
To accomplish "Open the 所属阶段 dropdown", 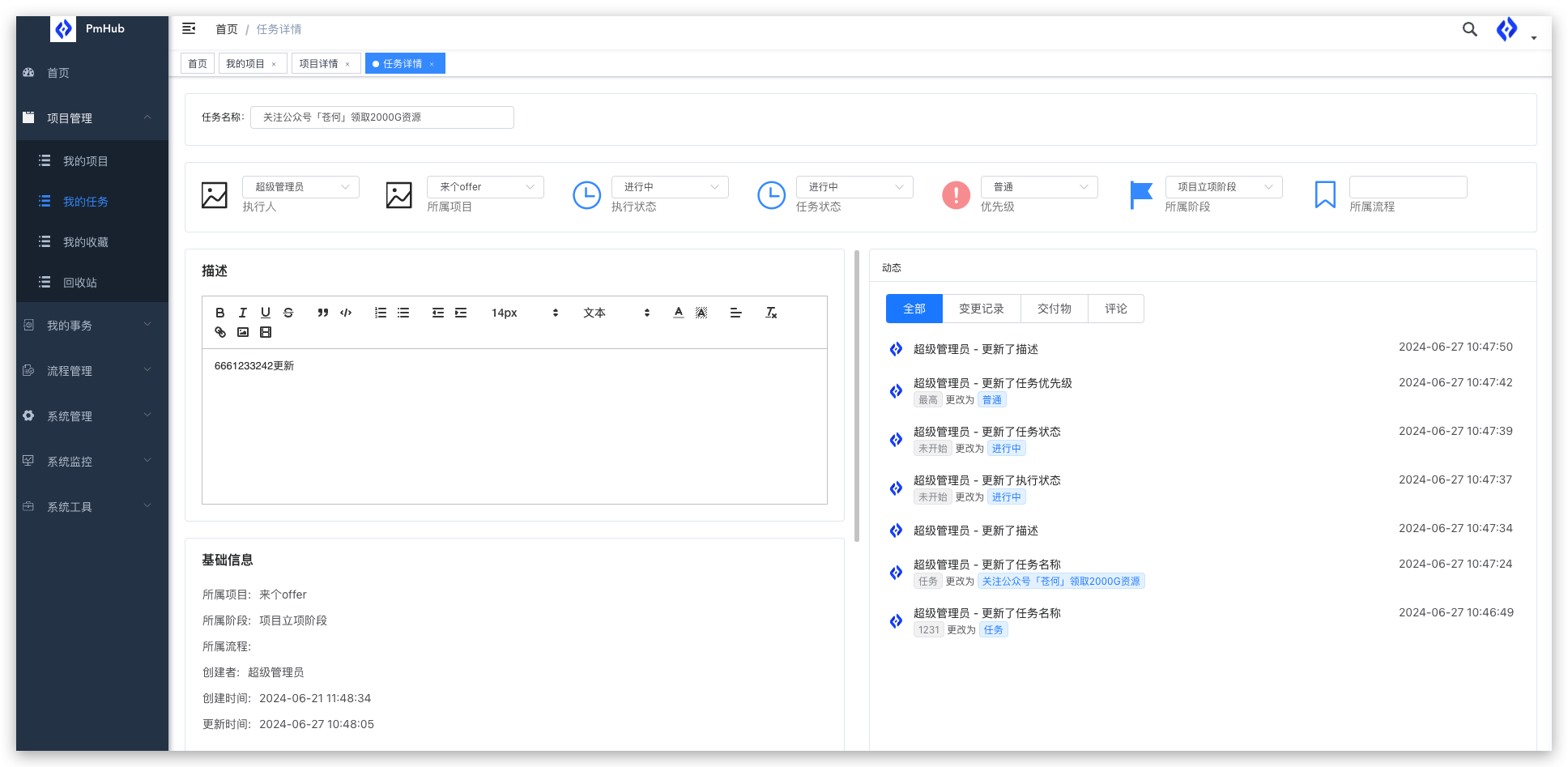I will [1223, 187].
